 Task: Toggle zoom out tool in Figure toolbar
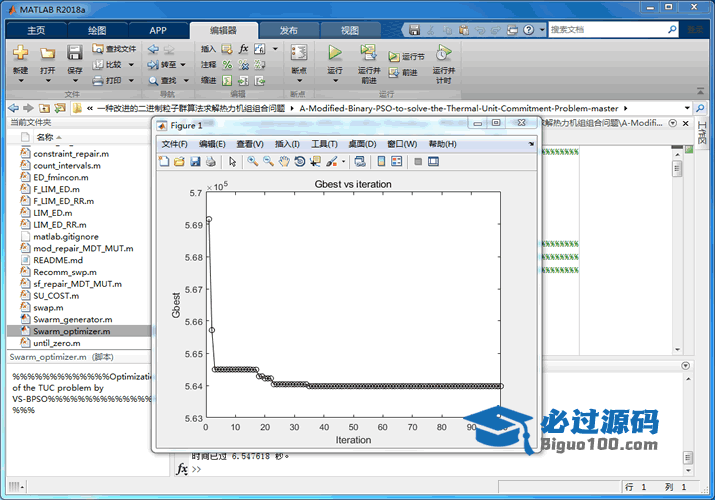pos(268,161)
